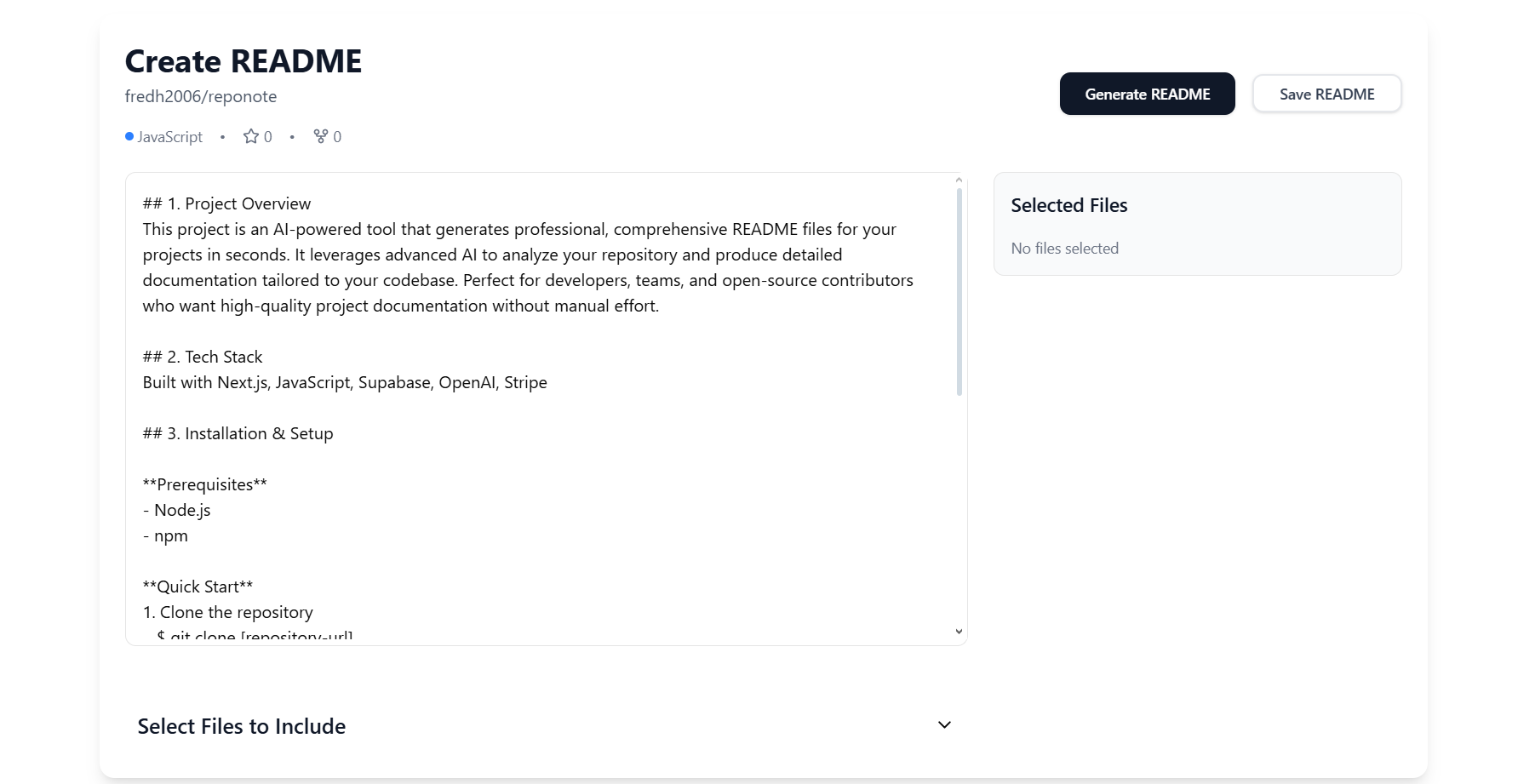Click the fredh2006/reponote repository name
Viewport: 1518px width, 784px height.
[x=201, y=96]
